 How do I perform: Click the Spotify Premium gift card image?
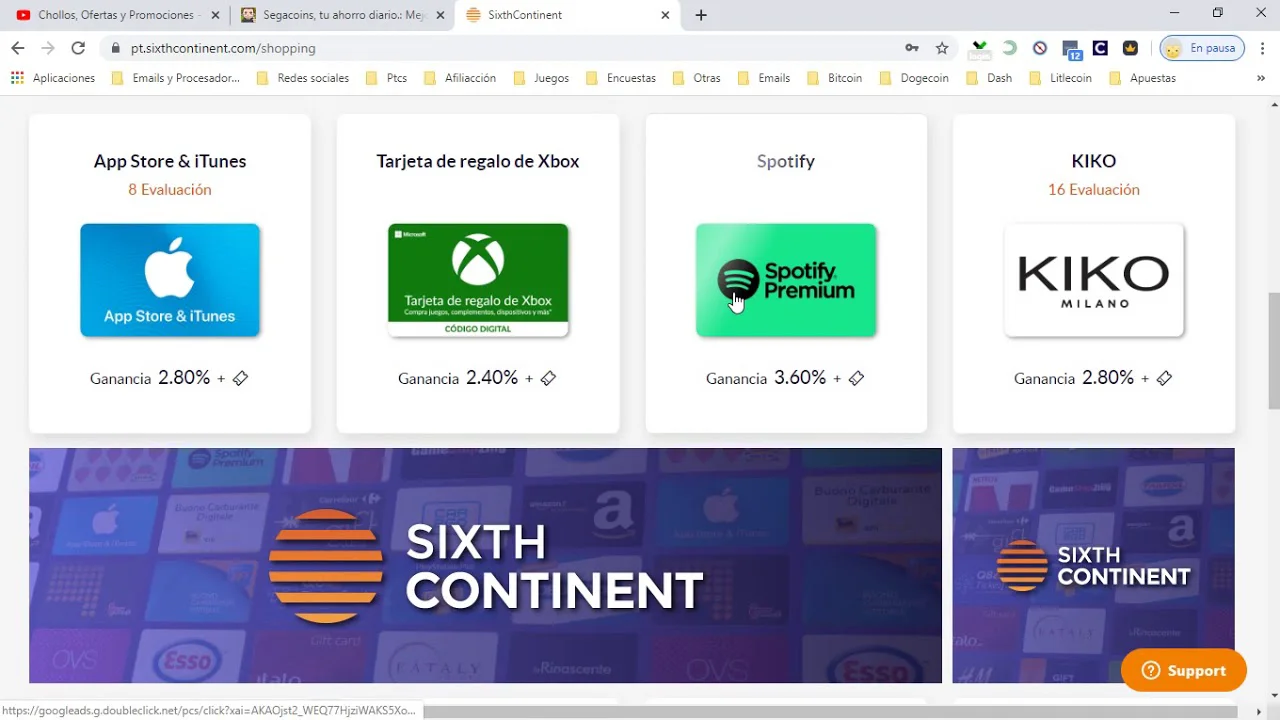(x=785, y=280)
